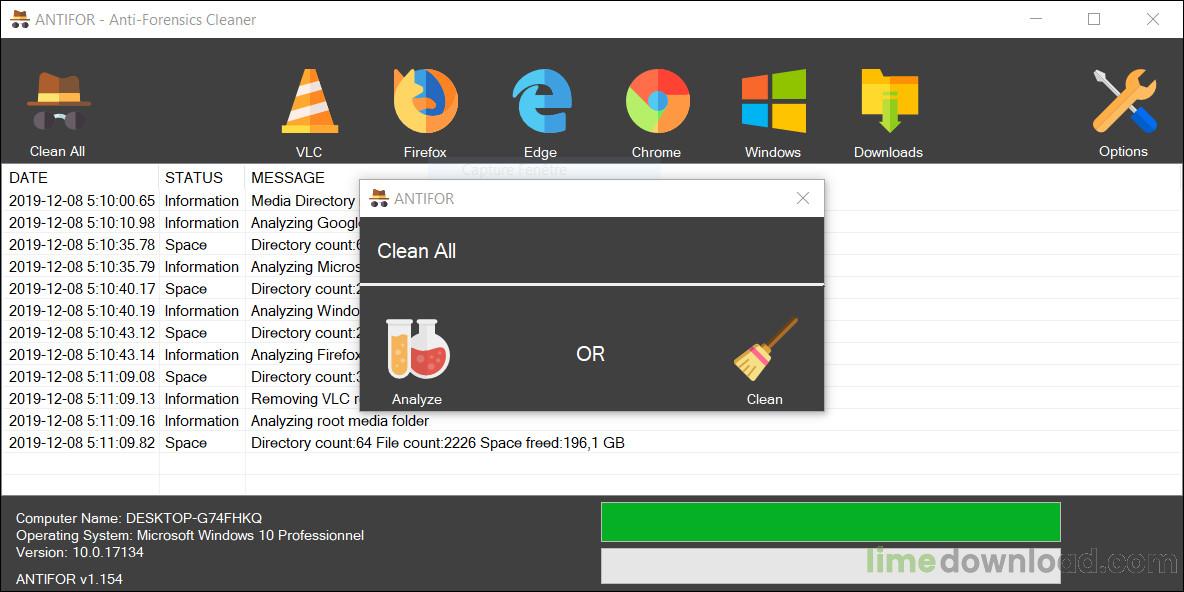Hit the Clean broom icon in dialog
The image size is (1184, 592).
click(x=765, y=352)
